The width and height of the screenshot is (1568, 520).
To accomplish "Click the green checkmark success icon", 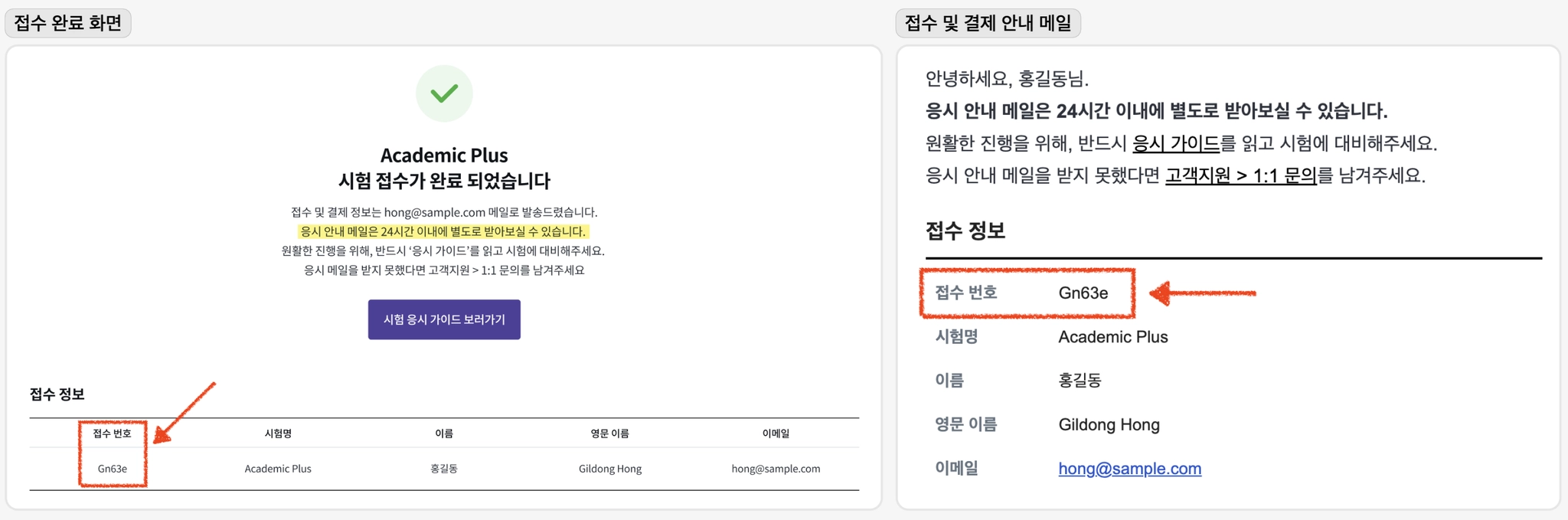I will click(x=444, y=93).
